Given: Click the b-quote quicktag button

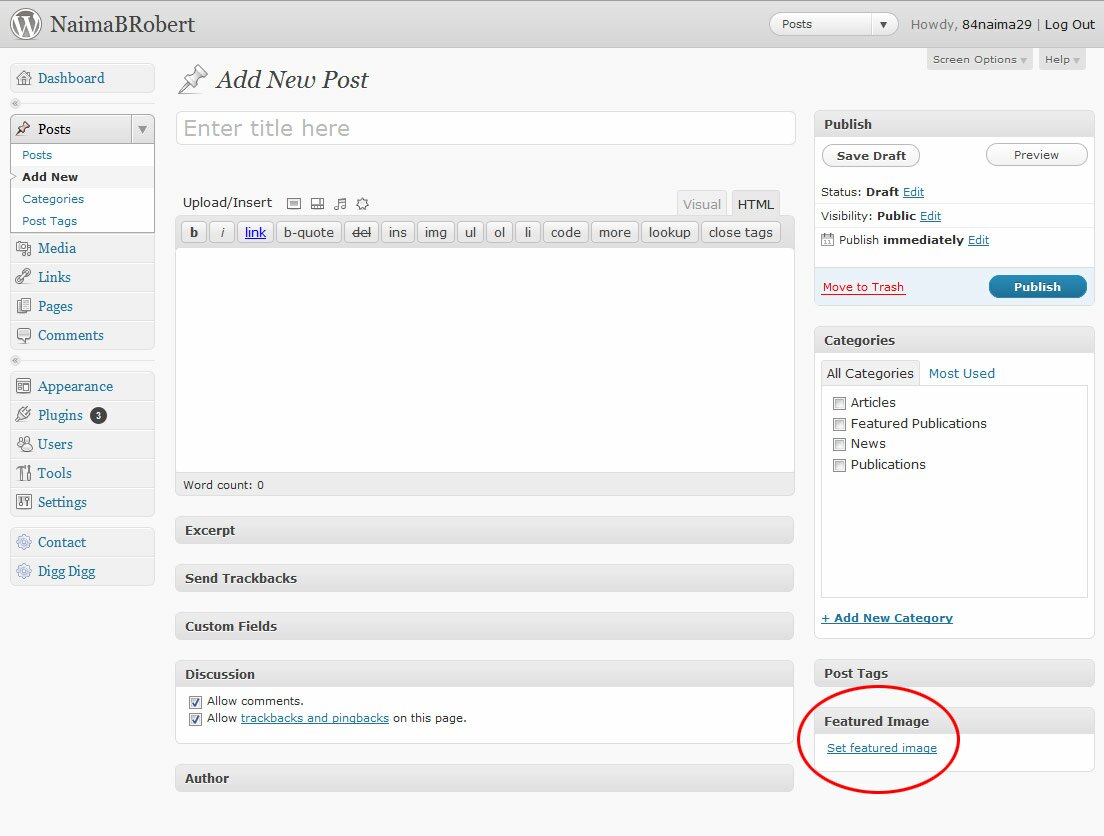Looking at the screenshot, I should click(308, 232).
